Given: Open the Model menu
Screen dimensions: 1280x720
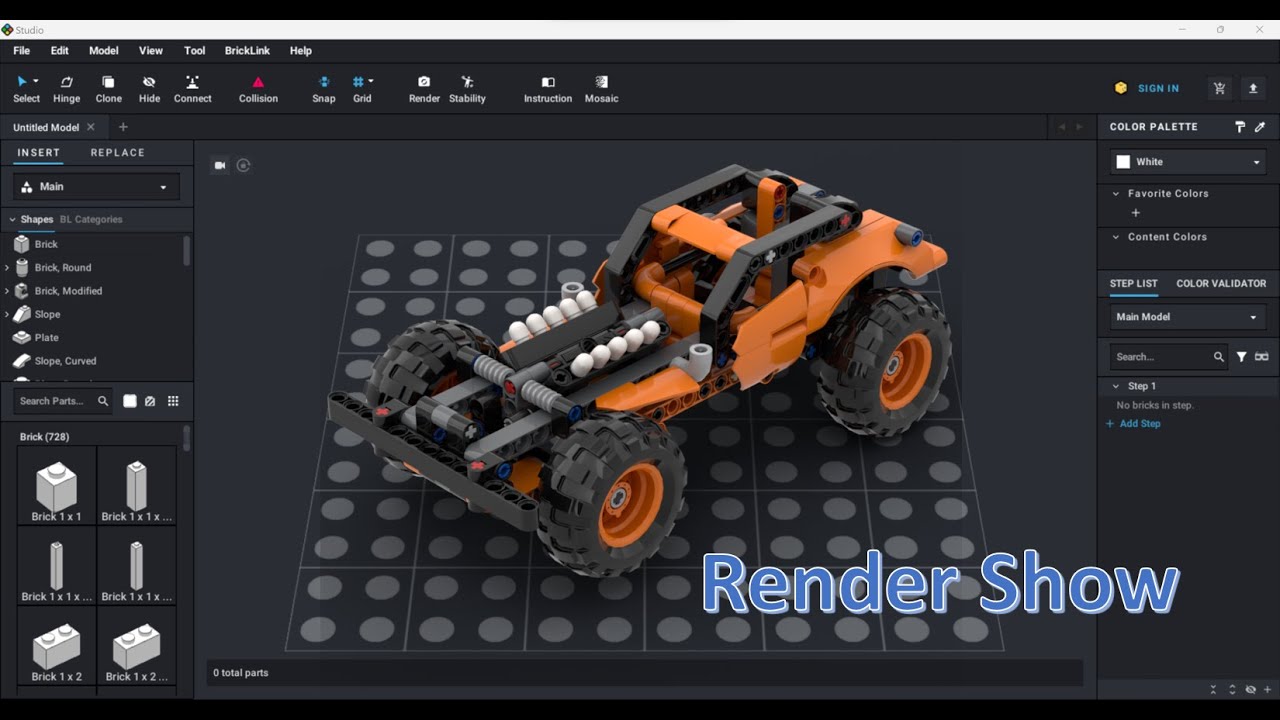Looking at the screenshot, I should coord(104,51).
